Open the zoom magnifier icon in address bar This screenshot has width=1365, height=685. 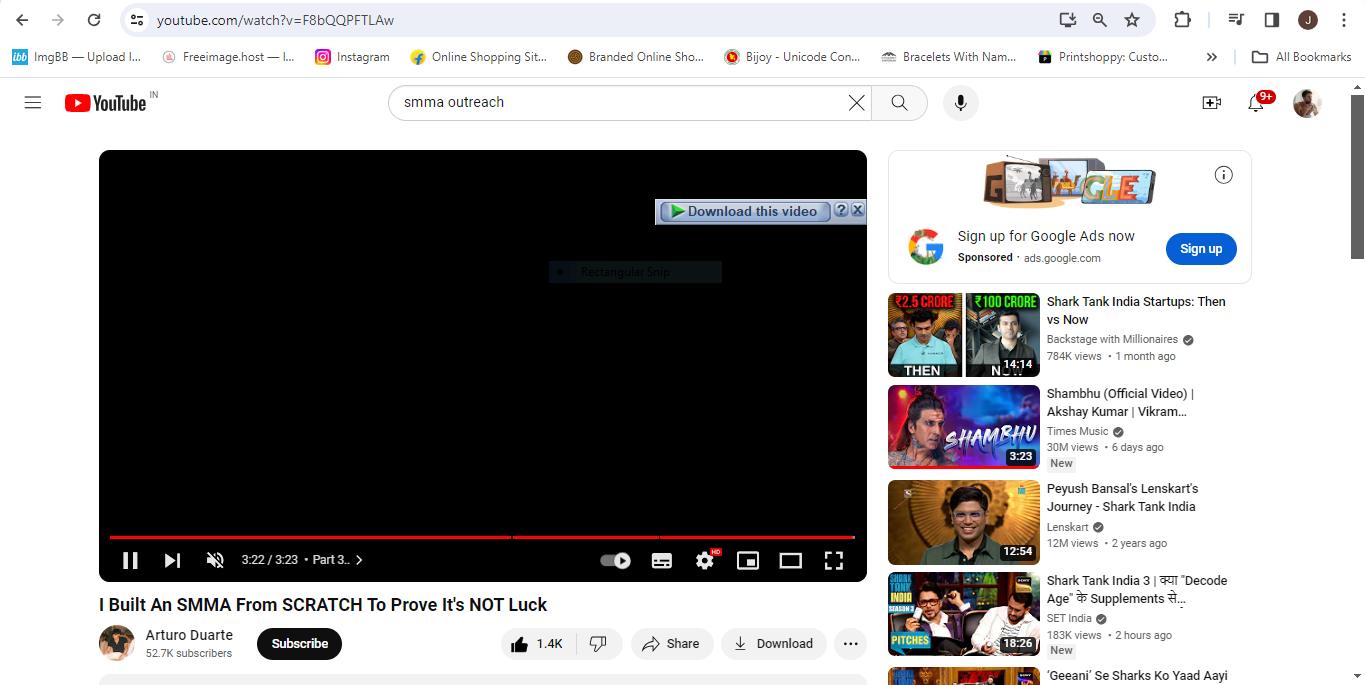[1100, 20]
